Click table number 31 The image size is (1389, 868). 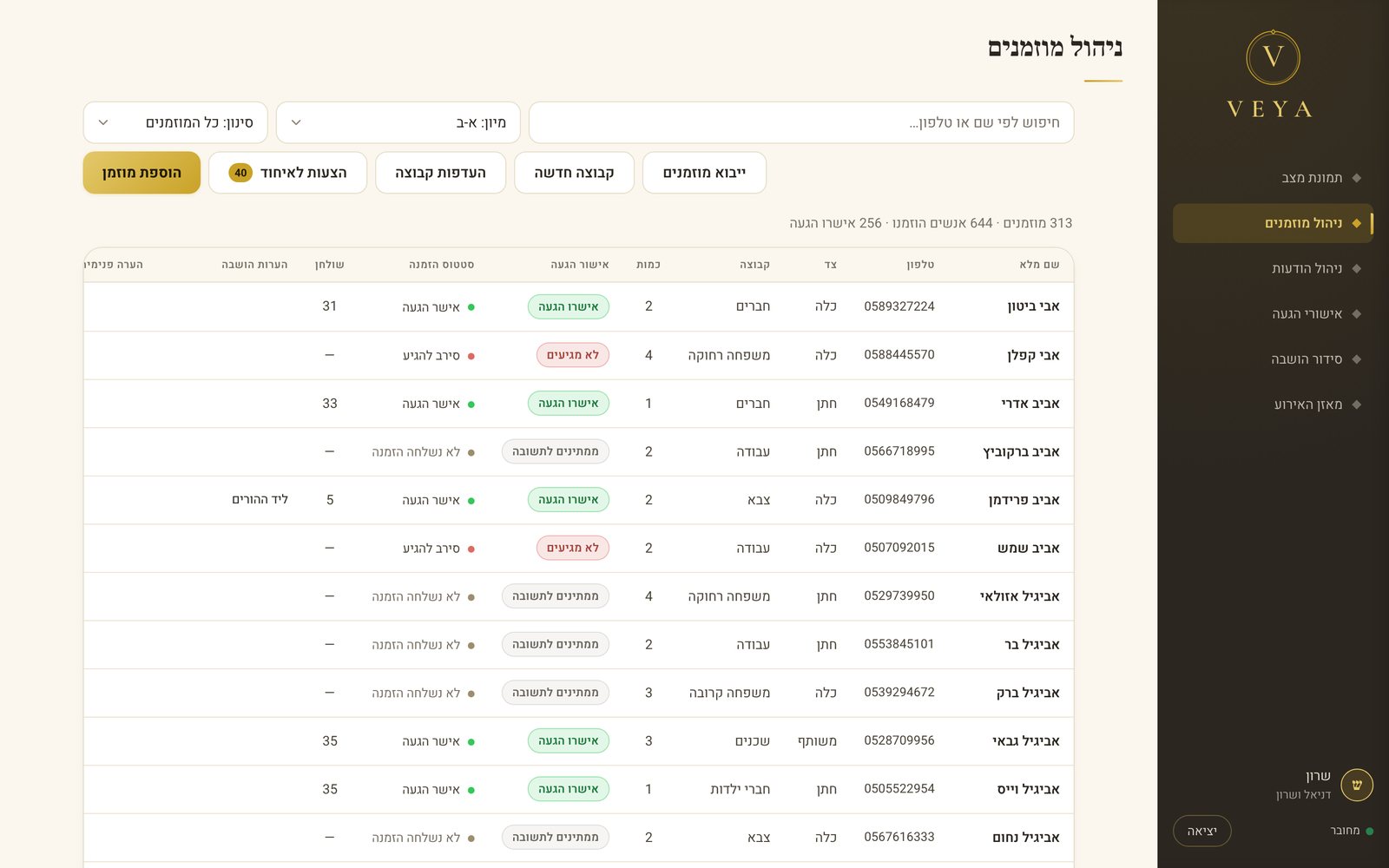(x=330, y=306)
